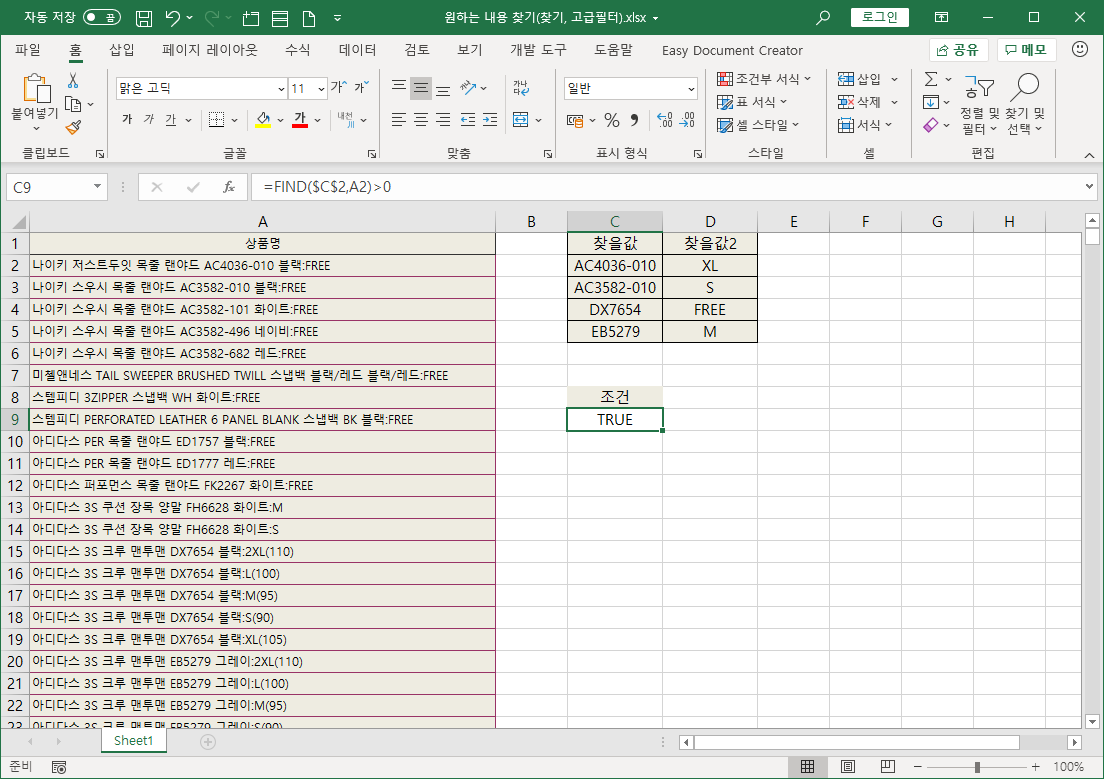Screen dimensions: 1104x779
Task: Switch to the 수식 tab
Action: pyautogui.click(x=297, y=50)
